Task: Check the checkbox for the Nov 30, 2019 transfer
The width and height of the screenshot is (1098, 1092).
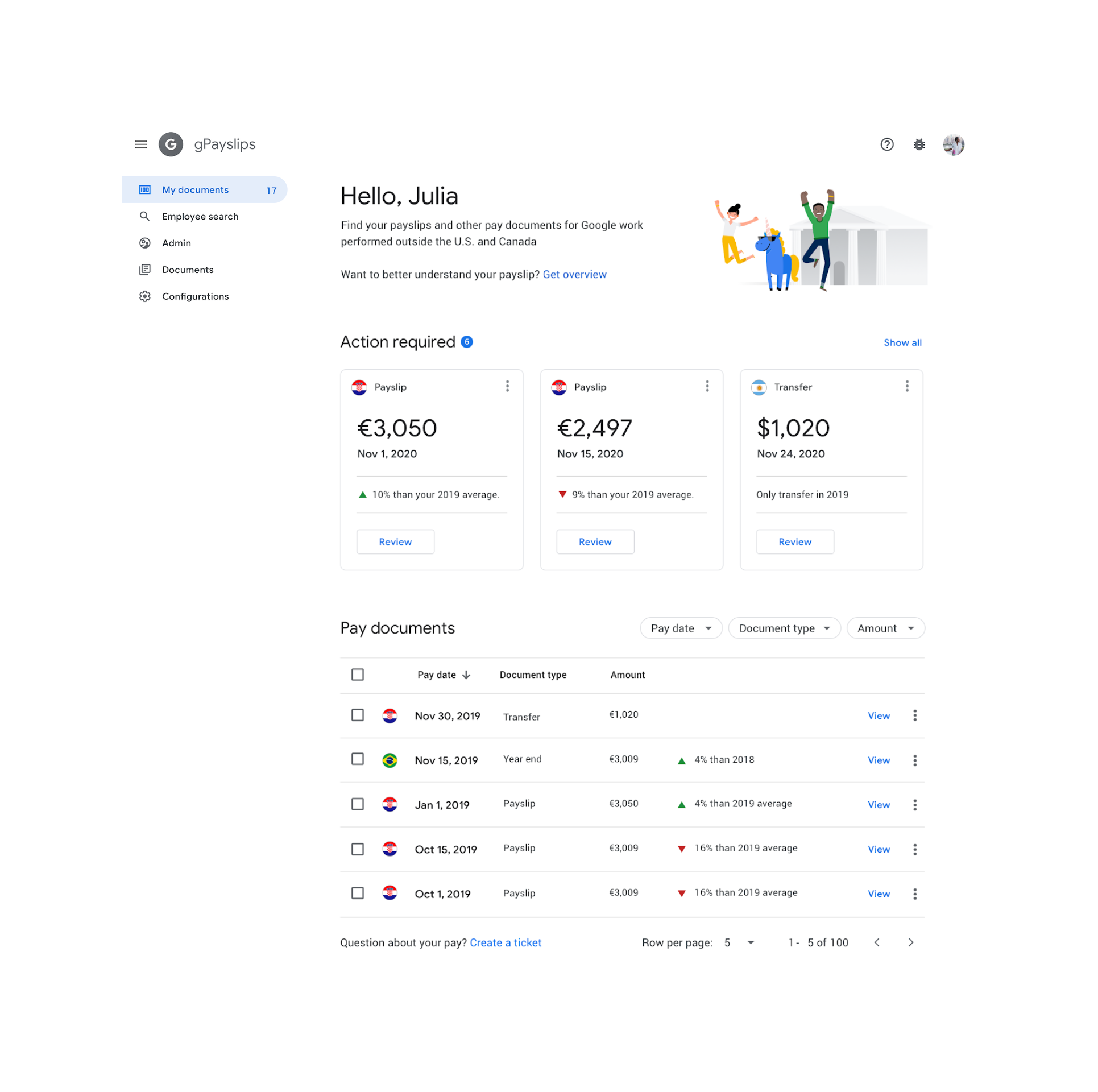Action: pos(358,715)
